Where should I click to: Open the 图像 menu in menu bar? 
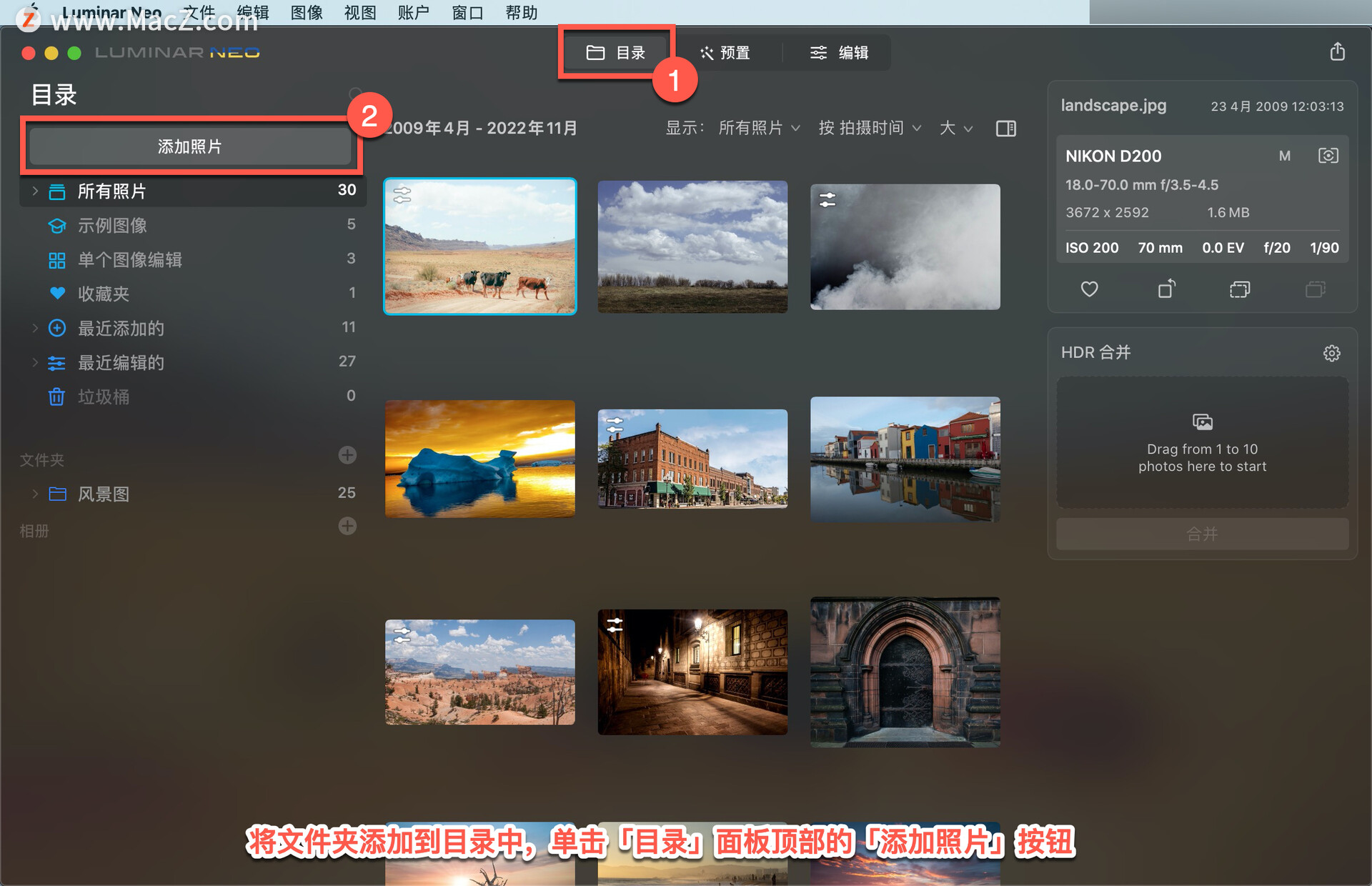point(307,13)
